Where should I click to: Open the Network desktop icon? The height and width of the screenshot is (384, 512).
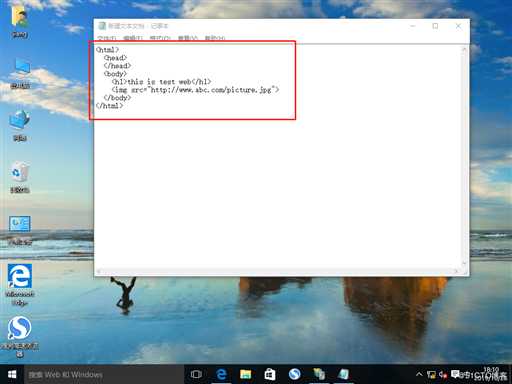[x=20, y=125]
